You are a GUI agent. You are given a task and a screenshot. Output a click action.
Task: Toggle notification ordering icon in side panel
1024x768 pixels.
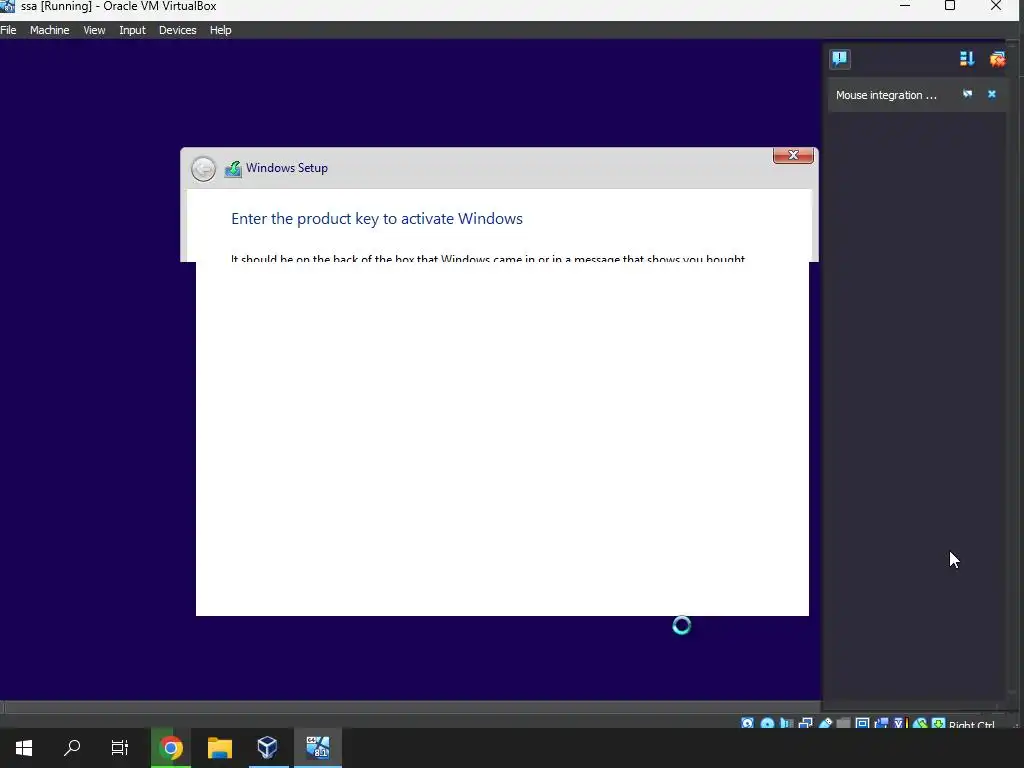point(967,59)
